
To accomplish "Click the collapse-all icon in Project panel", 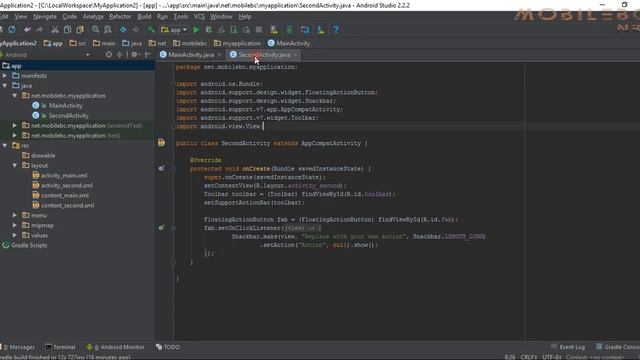I will tap(120, 55).
